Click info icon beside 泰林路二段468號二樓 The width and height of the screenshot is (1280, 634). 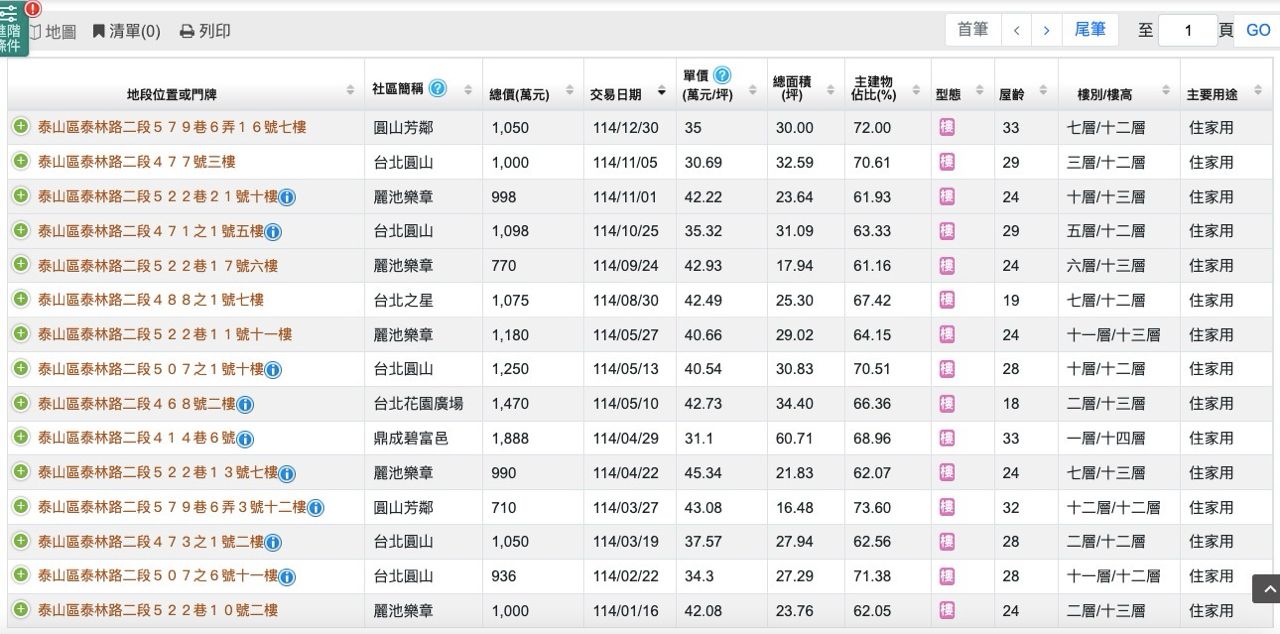pos(245,404)
